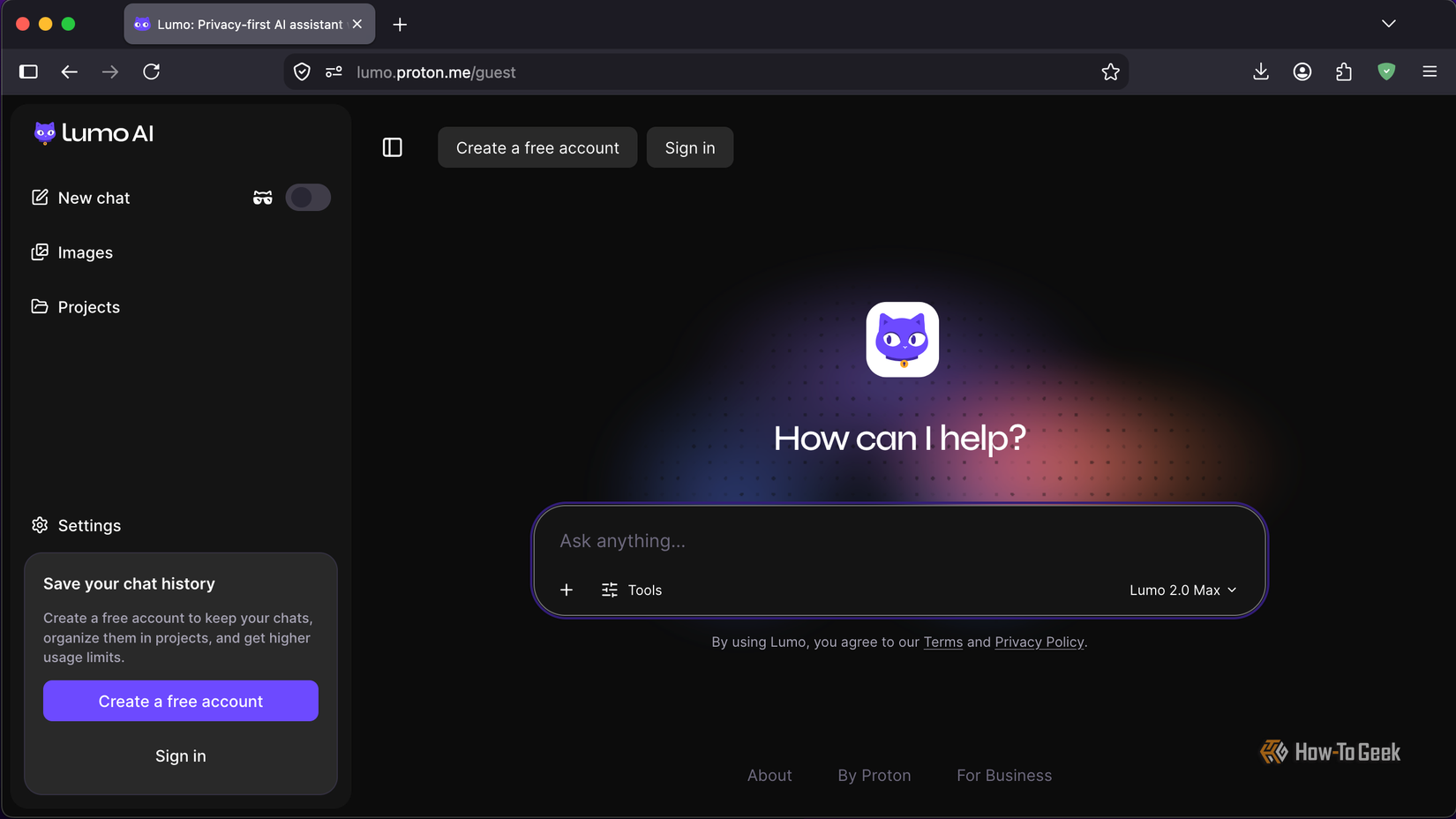Image resolution: width=1456 pixels, height=819 pixels.
Task: Open the browser downloads panel
Action: [1261, 71]
